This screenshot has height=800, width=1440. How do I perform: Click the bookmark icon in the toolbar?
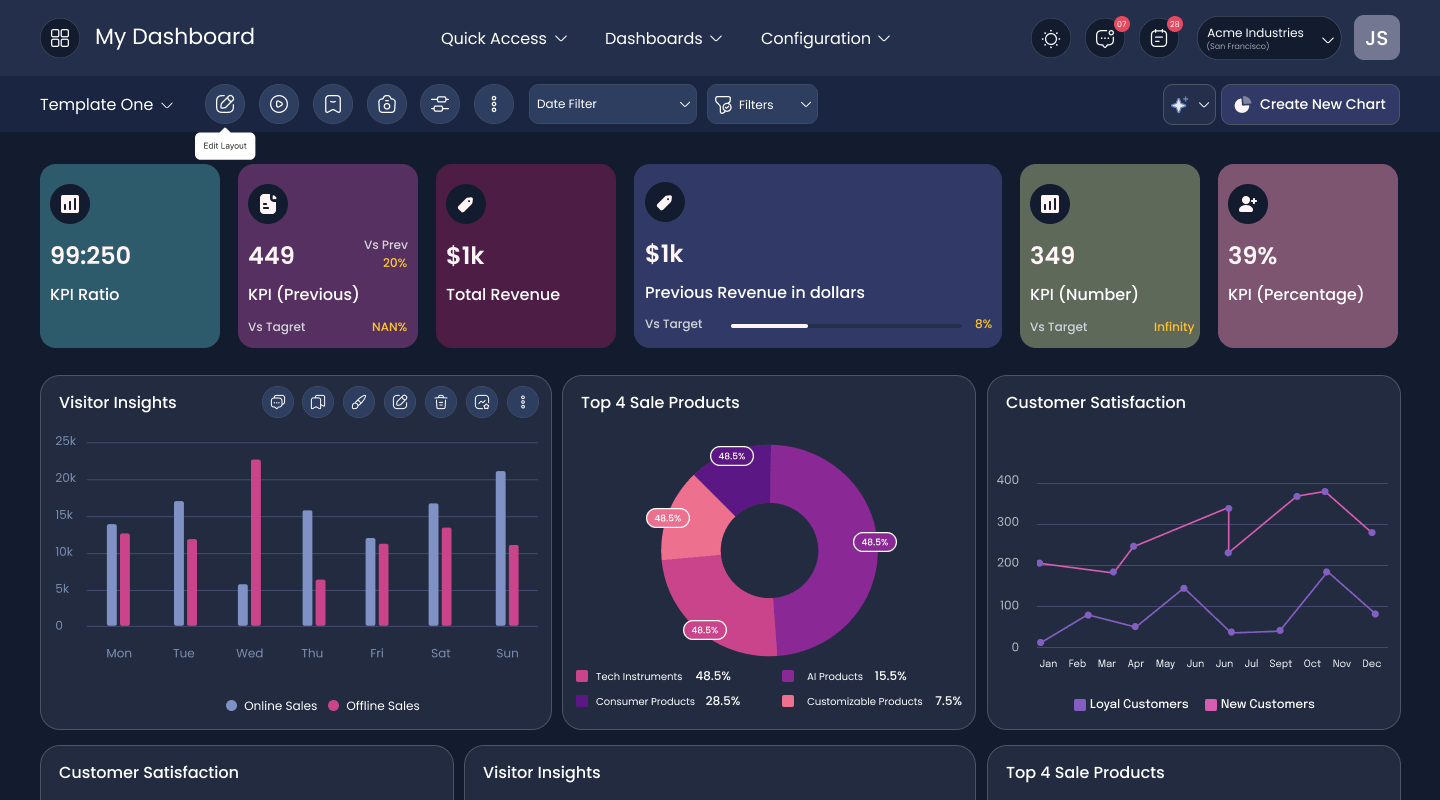click(333, 104)
